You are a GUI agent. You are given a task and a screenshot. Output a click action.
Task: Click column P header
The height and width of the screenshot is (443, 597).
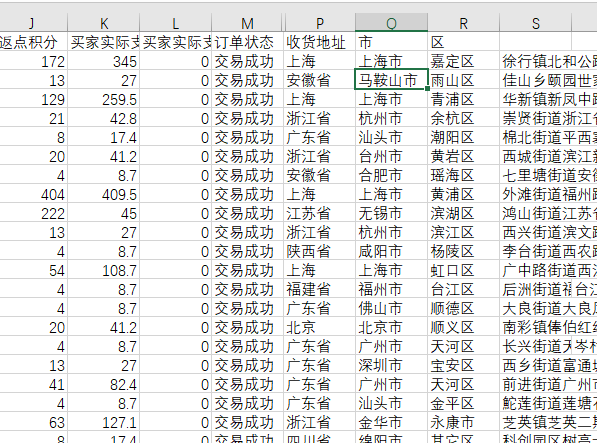[319, 23]
